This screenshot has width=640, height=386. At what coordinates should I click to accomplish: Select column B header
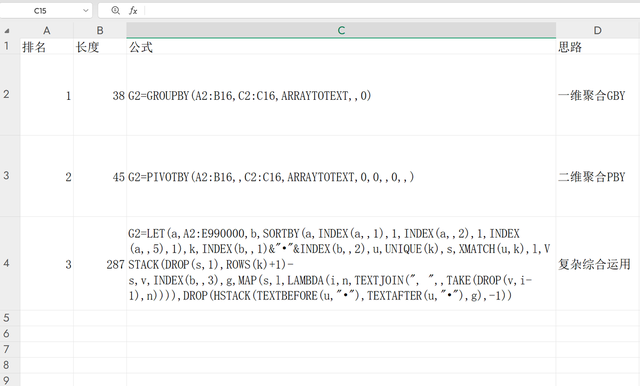pyautogui.click(x=100, y=31)
